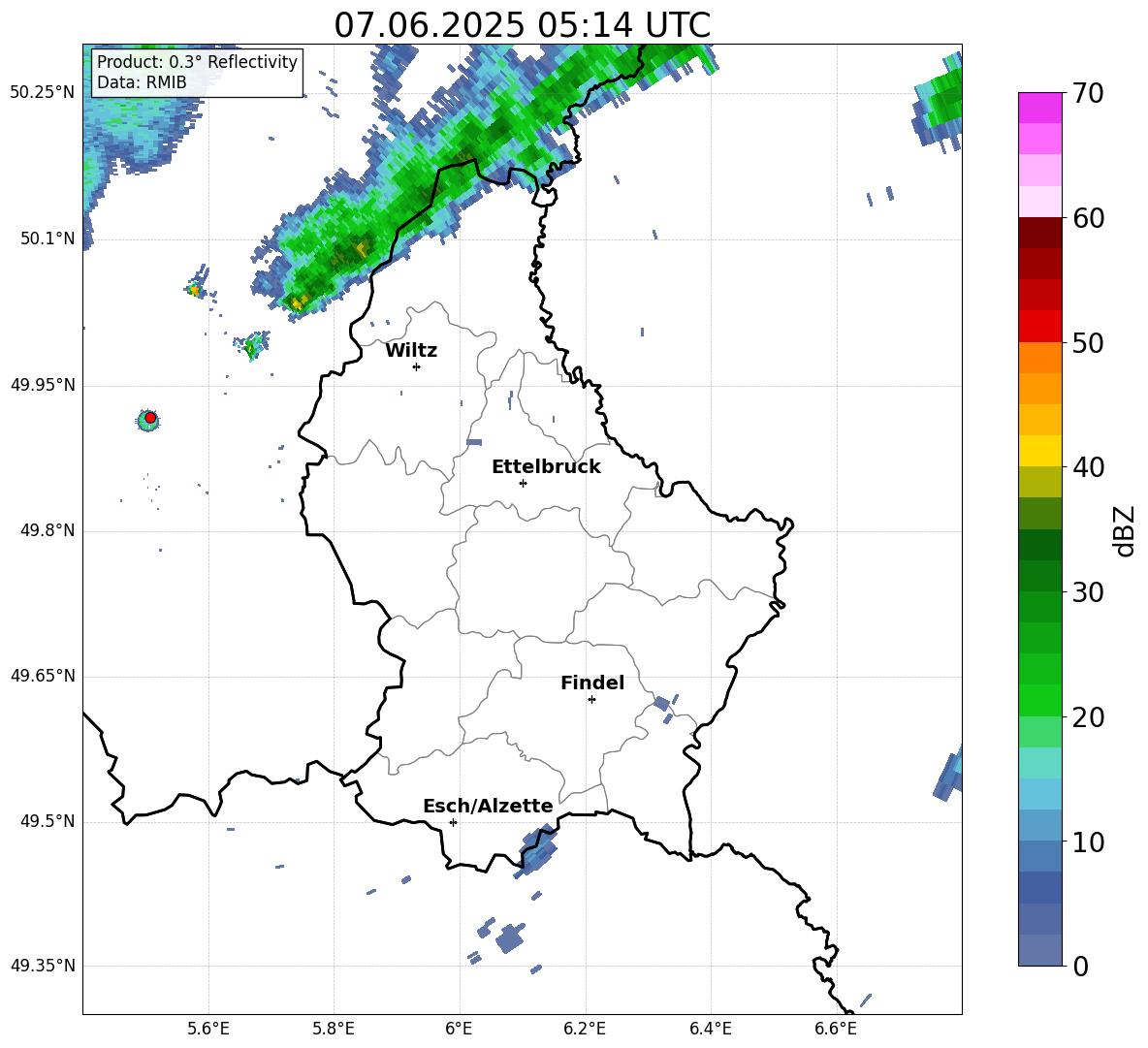The image size is (1148, 1048).
Task: Click the colorbar tick label 20
Action: (x=1088, y=717)
